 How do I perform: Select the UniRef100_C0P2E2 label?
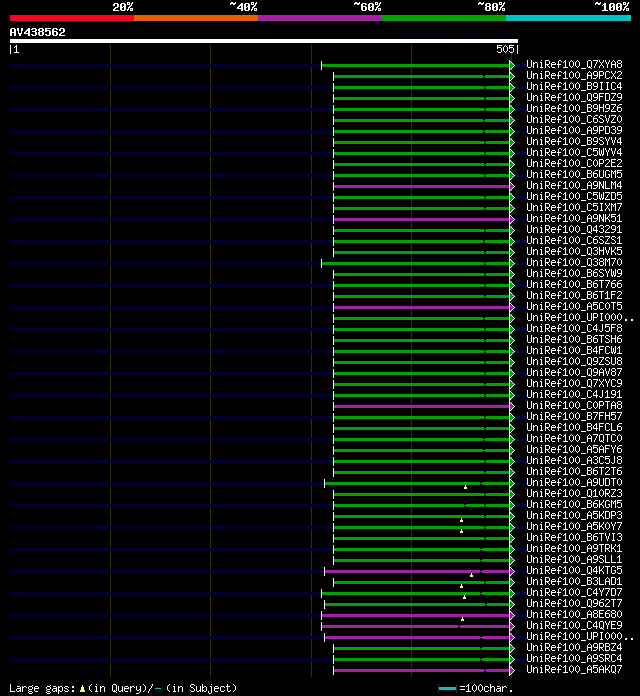(x=574, y=163)
